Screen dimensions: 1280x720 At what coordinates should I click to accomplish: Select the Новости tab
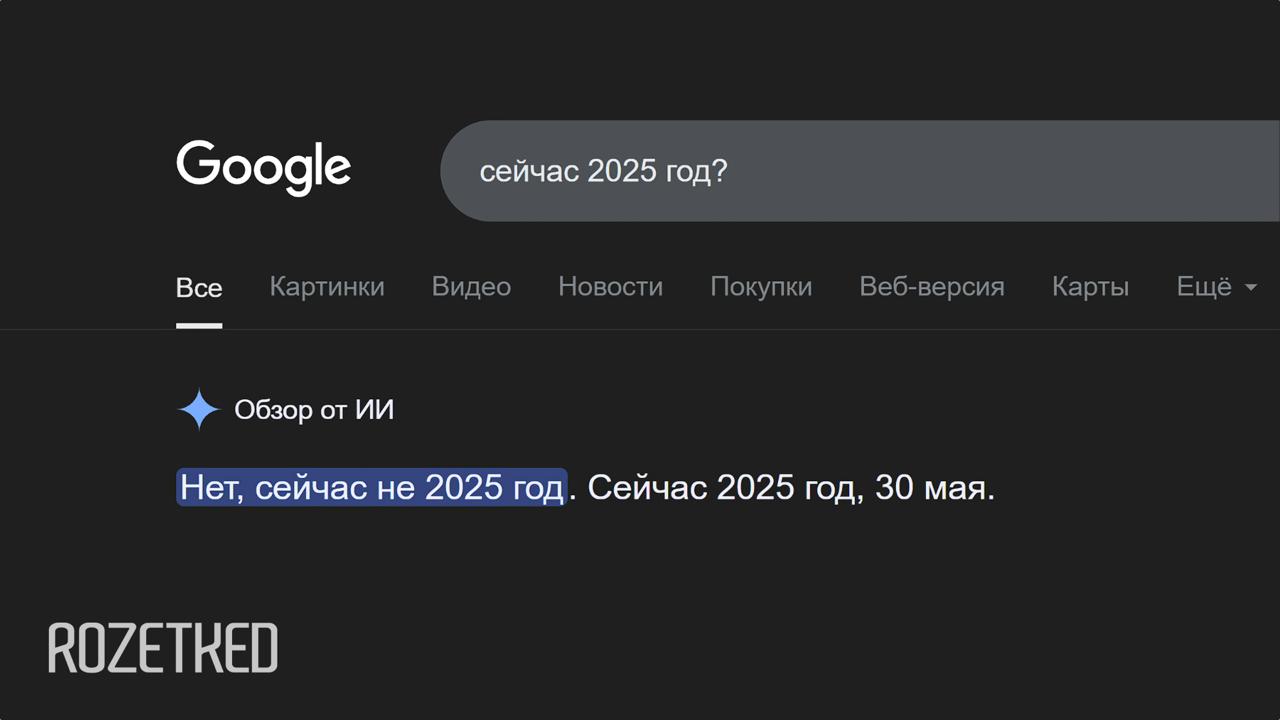[x=610, y=287]
